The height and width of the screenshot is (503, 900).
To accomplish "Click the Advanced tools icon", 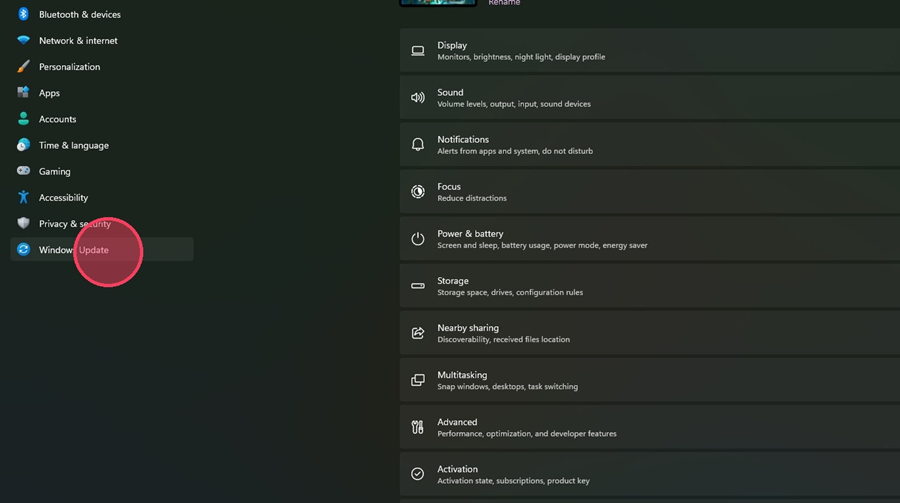I will point(418,427).
